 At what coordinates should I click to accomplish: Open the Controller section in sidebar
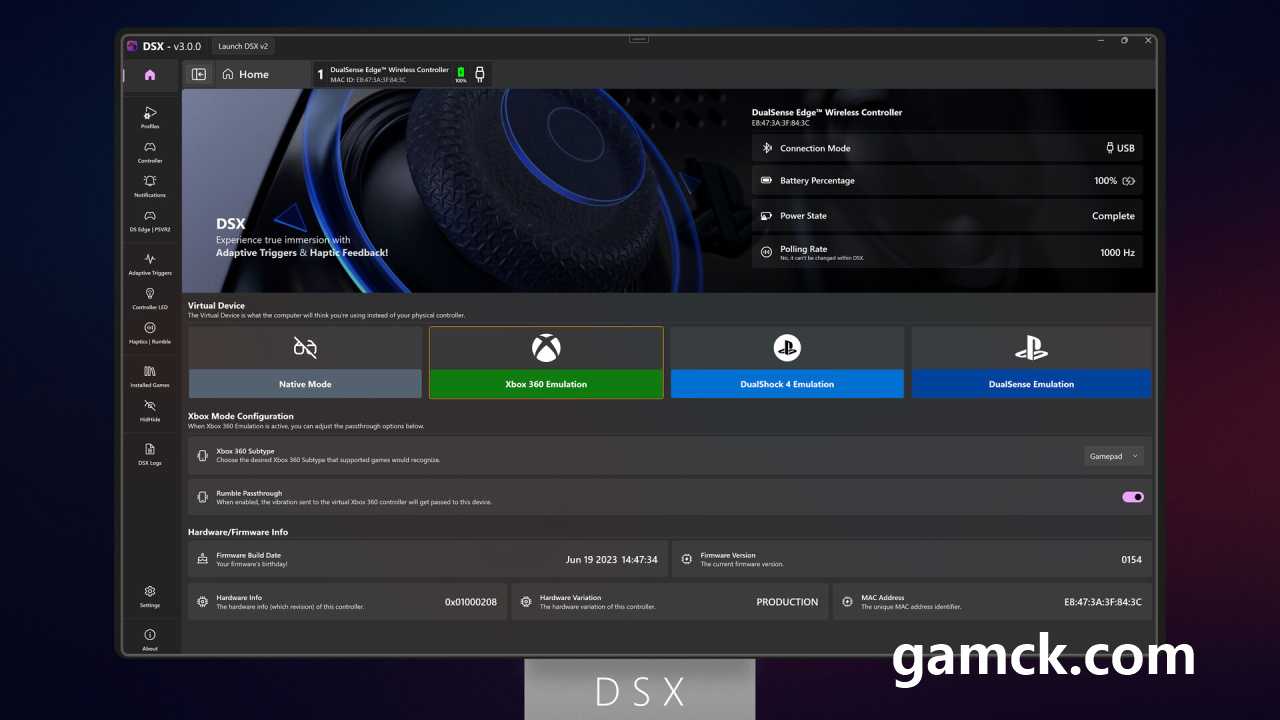click(x=150, y=152)
